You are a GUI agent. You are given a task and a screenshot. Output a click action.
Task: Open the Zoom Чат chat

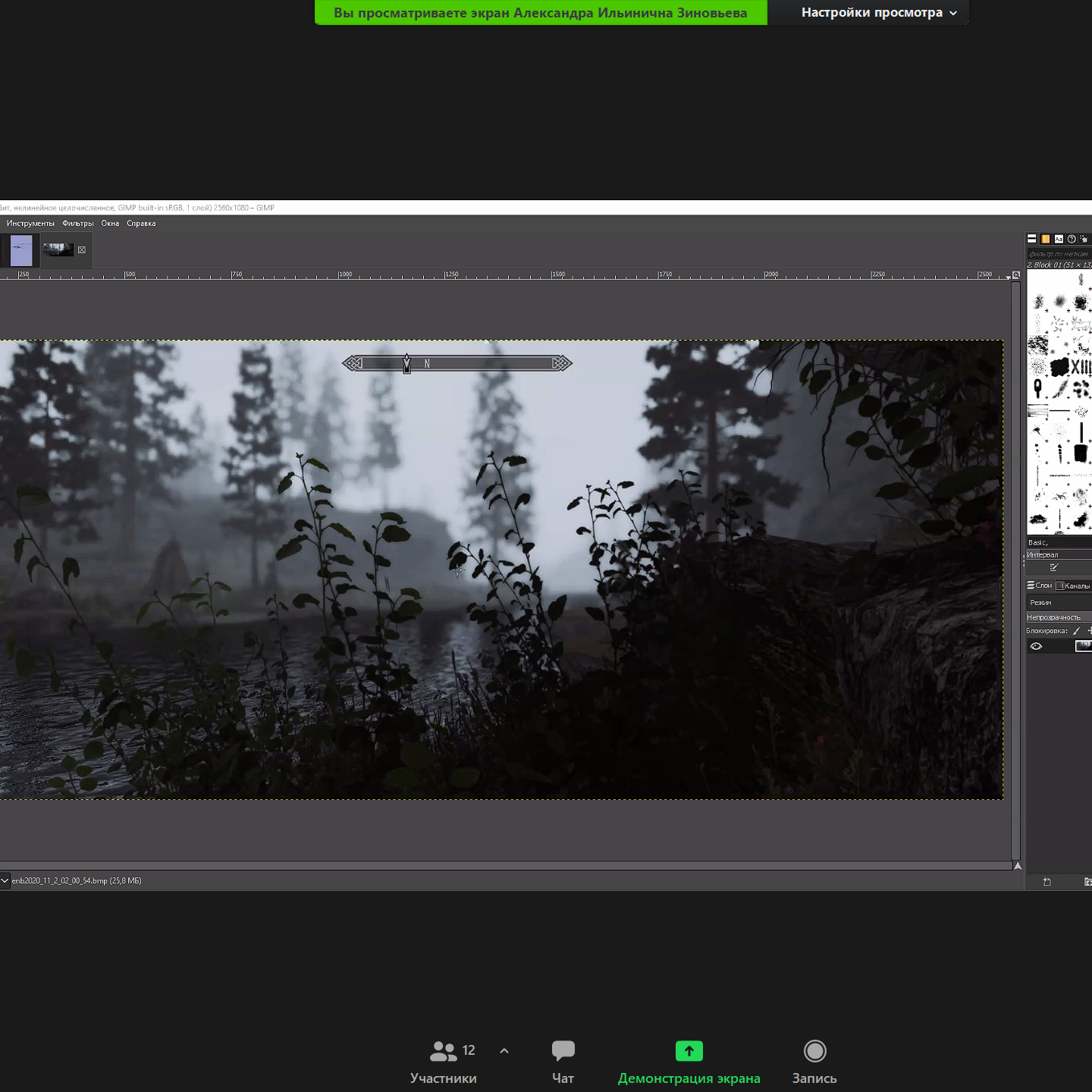point(563,1062)
